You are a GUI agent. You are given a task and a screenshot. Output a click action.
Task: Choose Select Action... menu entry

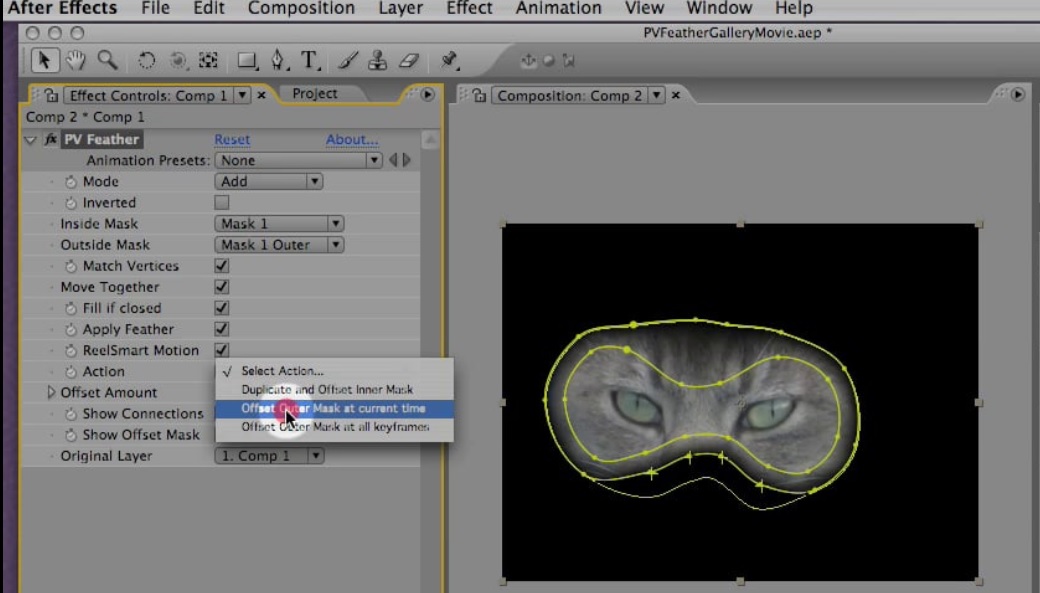click(334, 371)
